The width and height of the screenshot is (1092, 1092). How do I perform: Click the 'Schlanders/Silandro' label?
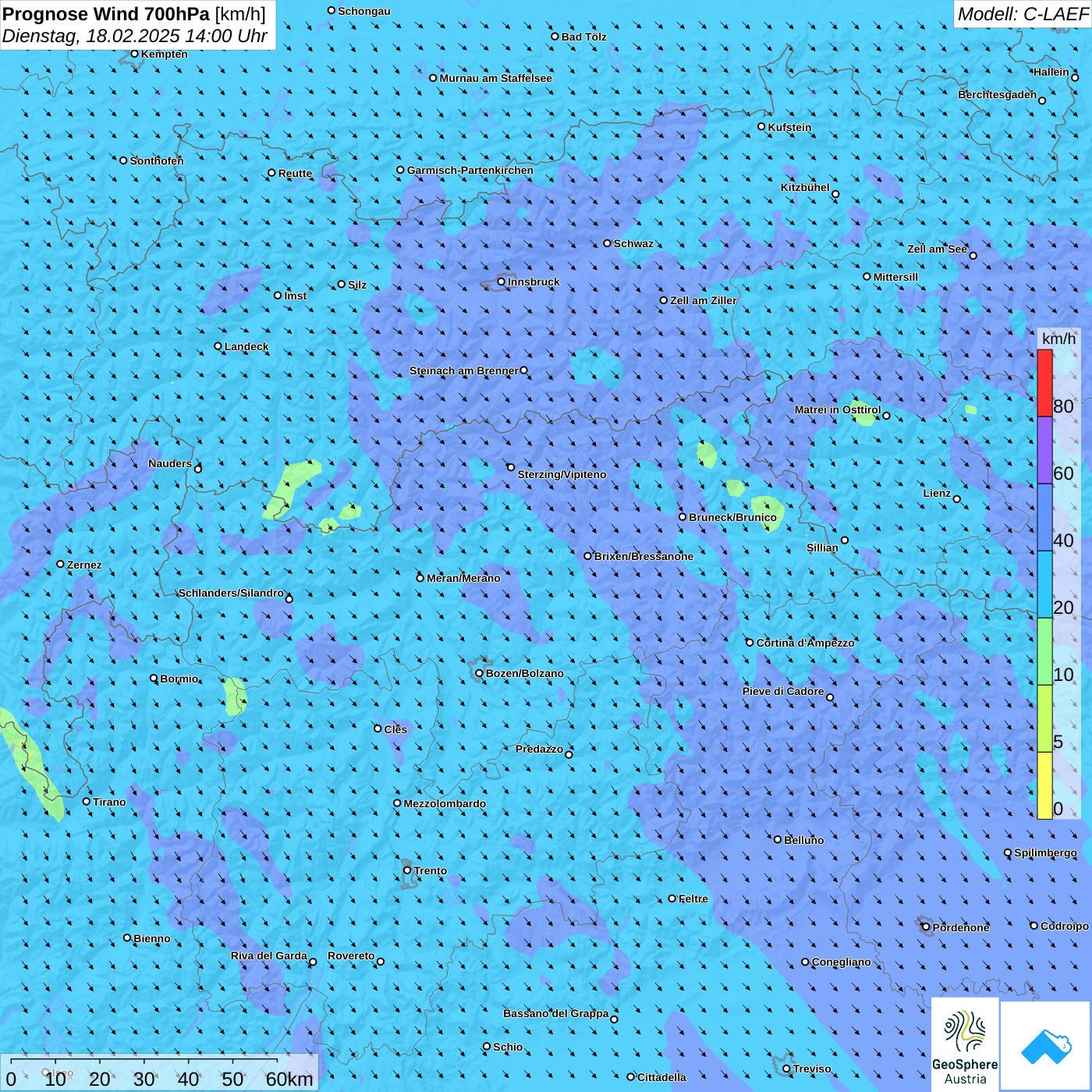coord(231,593)
